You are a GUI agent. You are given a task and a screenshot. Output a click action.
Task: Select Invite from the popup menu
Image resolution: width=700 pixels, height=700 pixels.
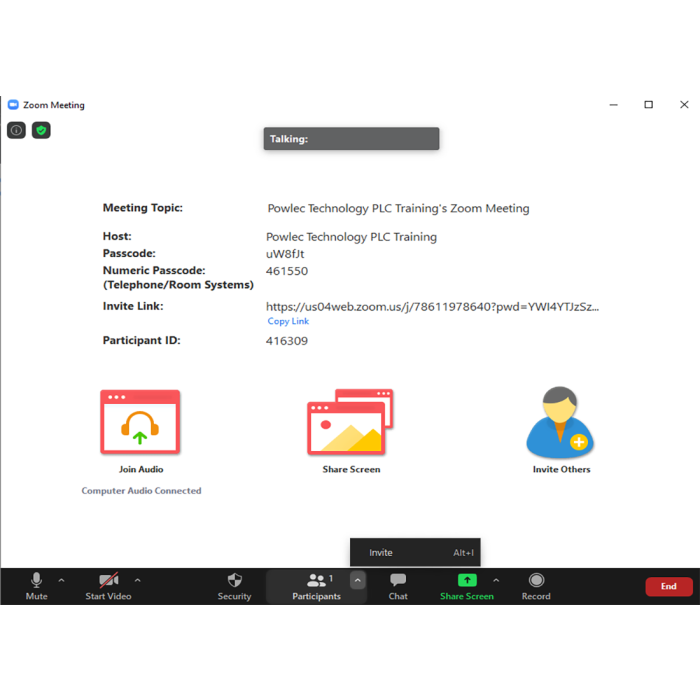coord(415,552)
